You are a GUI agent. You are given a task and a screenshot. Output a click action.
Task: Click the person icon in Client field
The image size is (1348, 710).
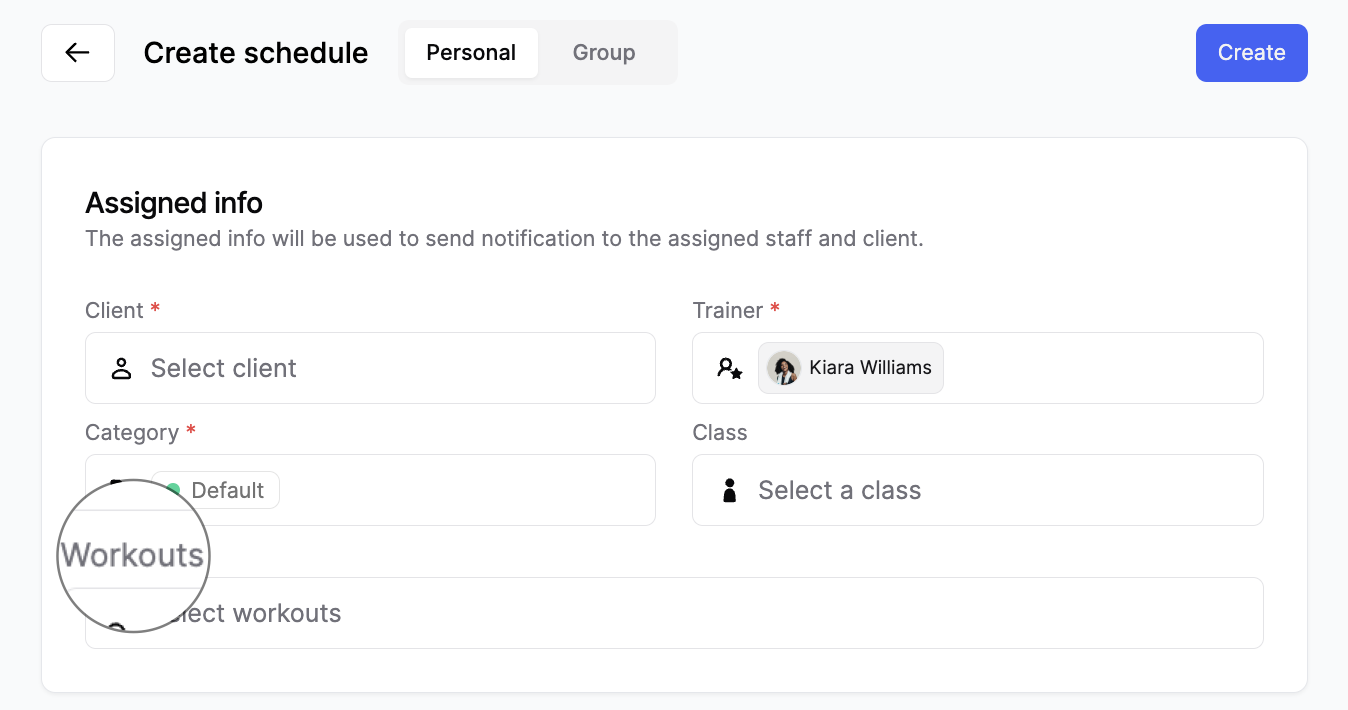pos(121,369)
